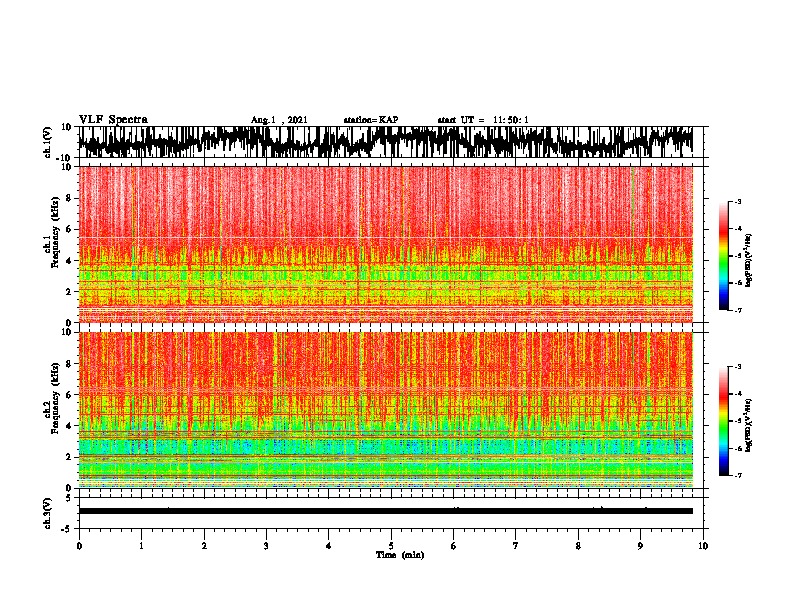Viewport: 792px width, 612px height.
Task: Click the "ch.3(V)" axis label
Action: [48, 513]
